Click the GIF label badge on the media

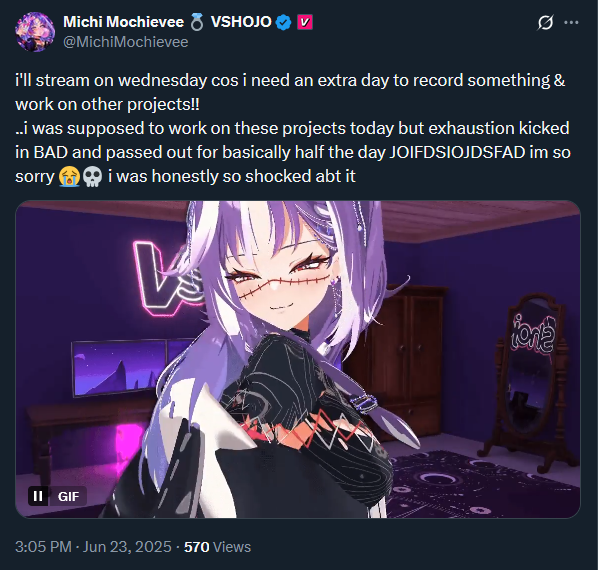(69, 496)
